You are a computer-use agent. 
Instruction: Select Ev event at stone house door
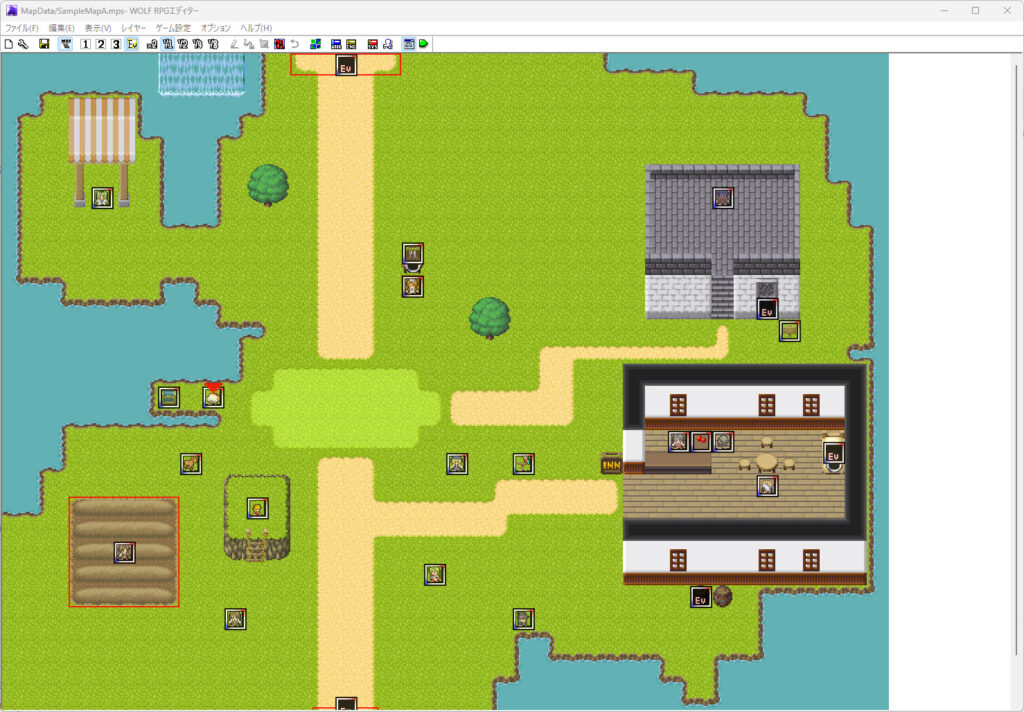click(x=767, y=309)
